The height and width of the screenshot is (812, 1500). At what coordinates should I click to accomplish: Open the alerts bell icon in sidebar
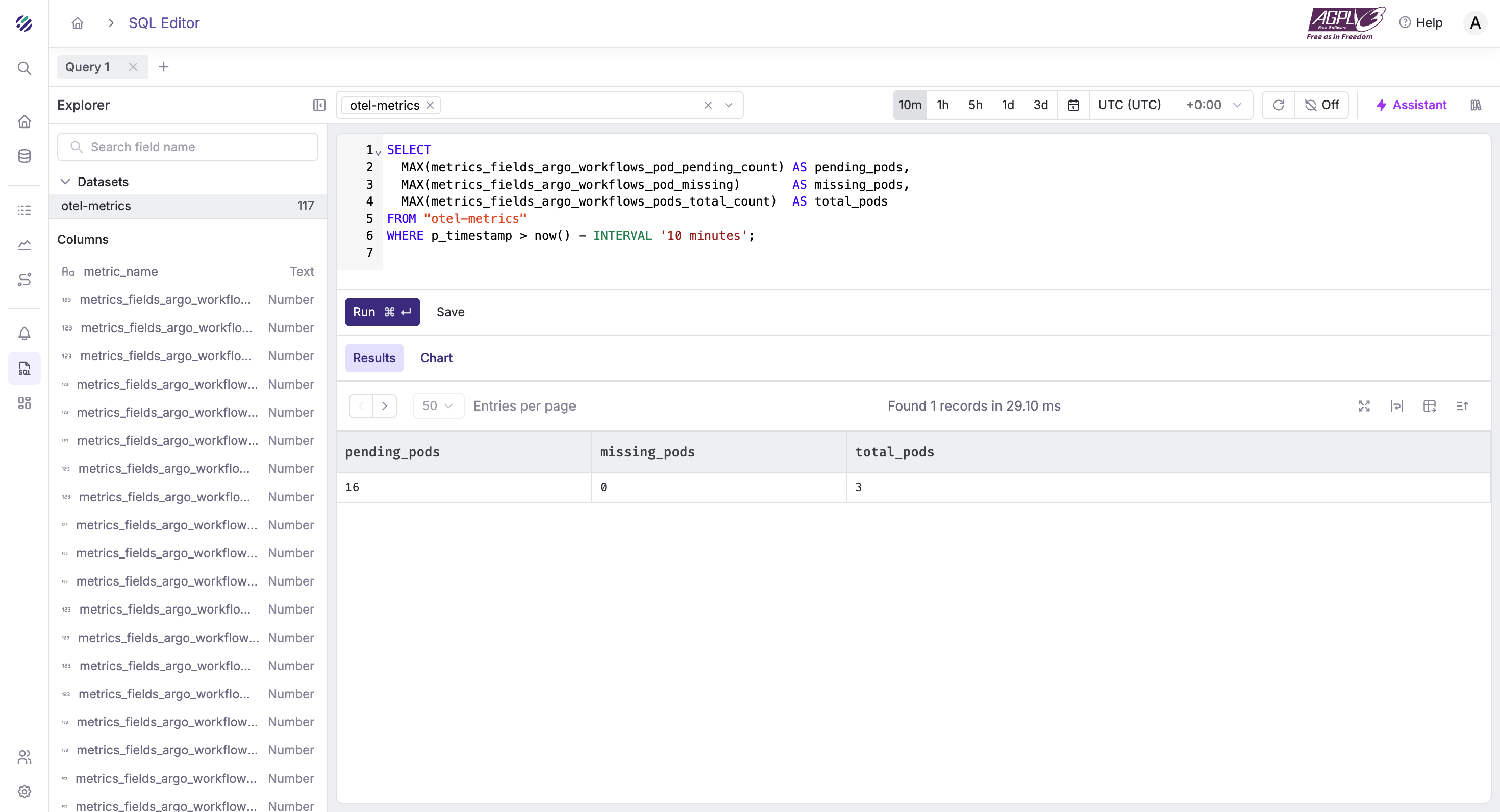tap(24, 334)
